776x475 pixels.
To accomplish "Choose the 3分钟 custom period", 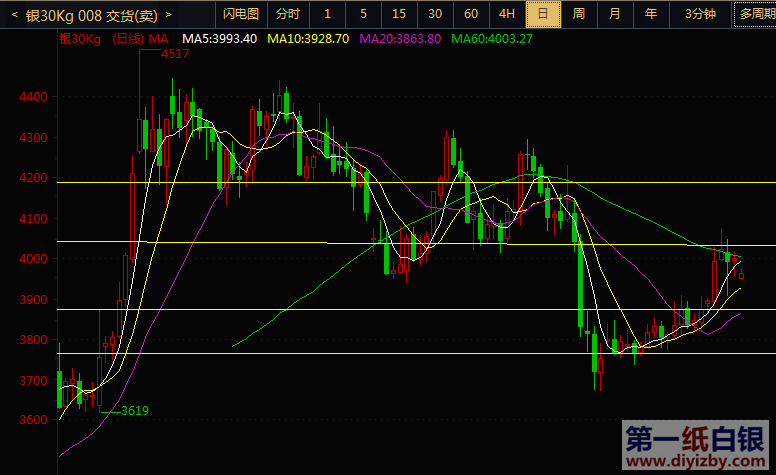I will point(700,14).
